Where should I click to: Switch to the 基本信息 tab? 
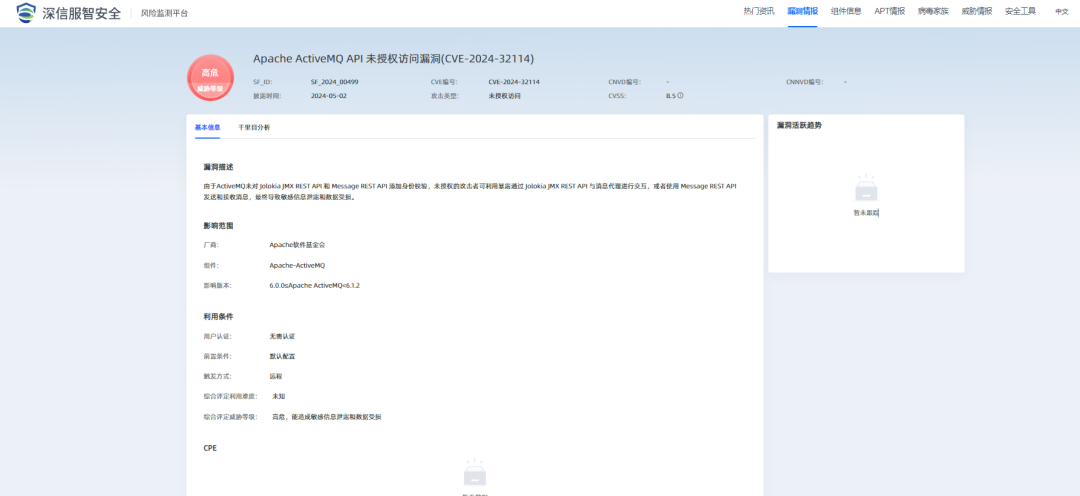(x=207, y=127)
